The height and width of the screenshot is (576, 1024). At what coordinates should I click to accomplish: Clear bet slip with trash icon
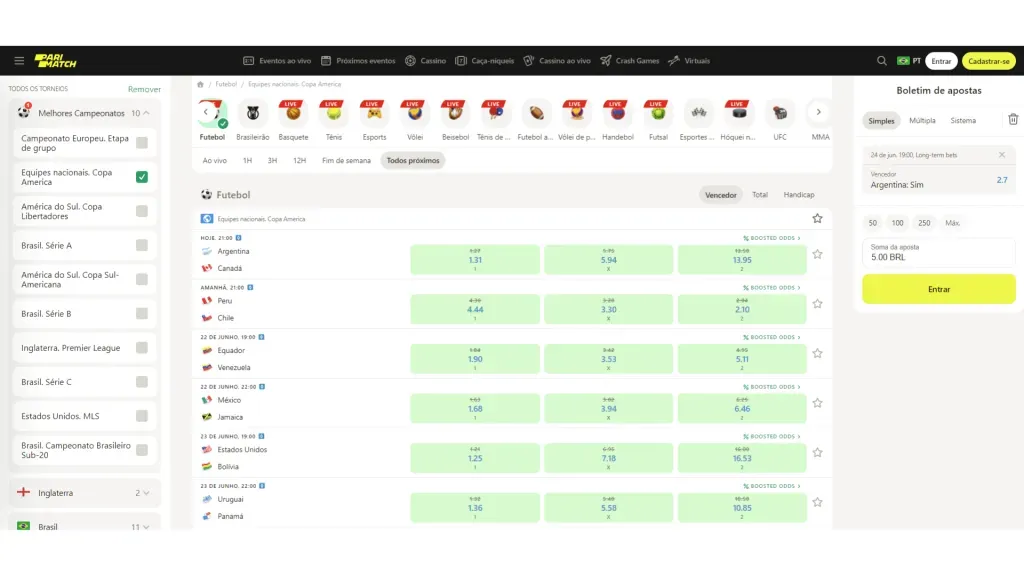(1012, 120)
